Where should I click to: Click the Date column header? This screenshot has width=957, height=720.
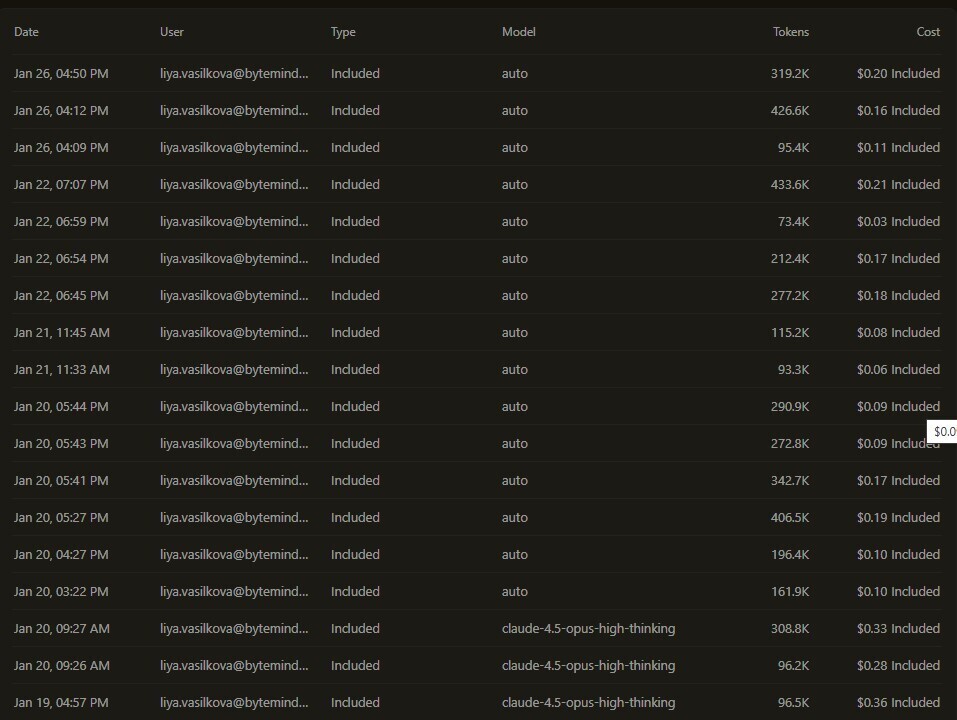click(x=26, y=32)
